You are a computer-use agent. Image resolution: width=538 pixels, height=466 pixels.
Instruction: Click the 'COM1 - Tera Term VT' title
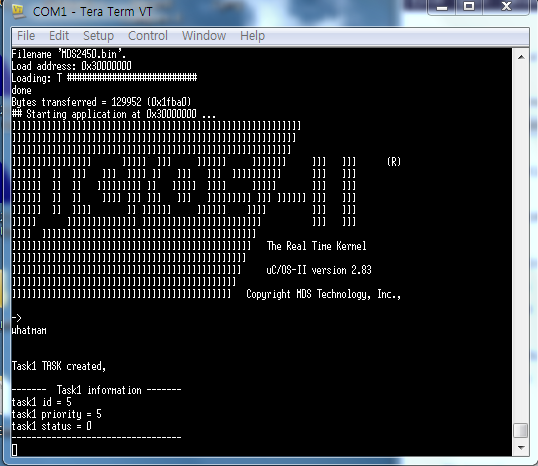92,12
